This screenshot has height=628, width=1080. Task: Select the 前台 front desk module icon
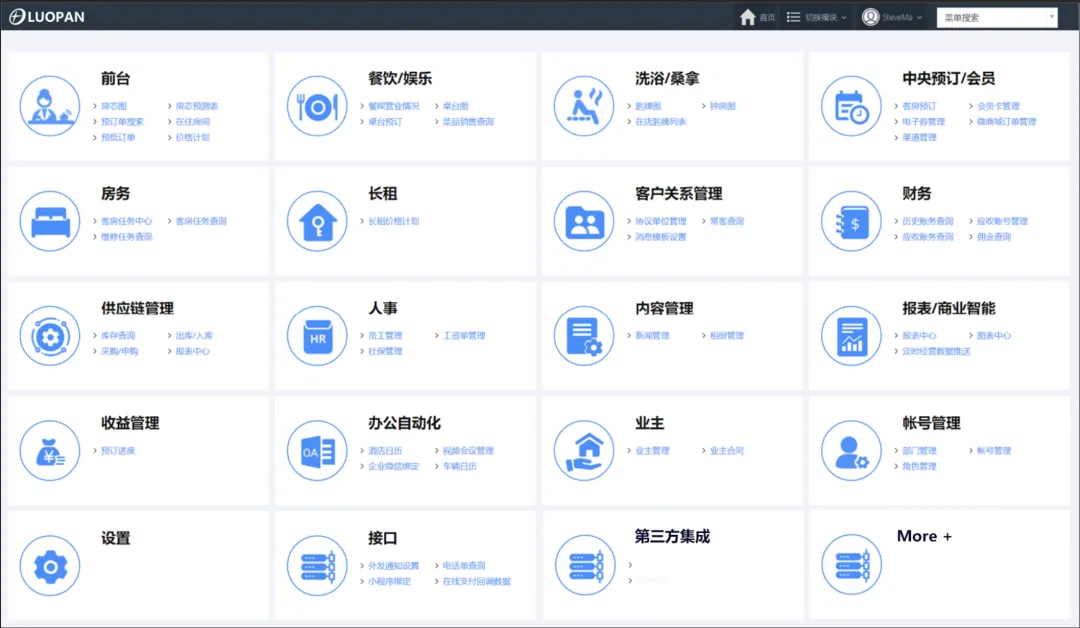(50, 105)
